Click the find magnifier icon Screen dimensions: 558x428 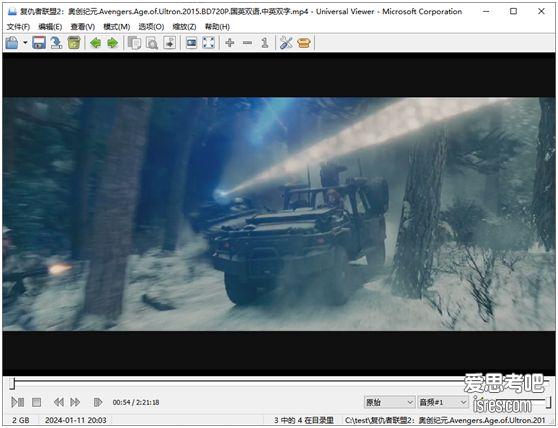click(x=152, y=43)
